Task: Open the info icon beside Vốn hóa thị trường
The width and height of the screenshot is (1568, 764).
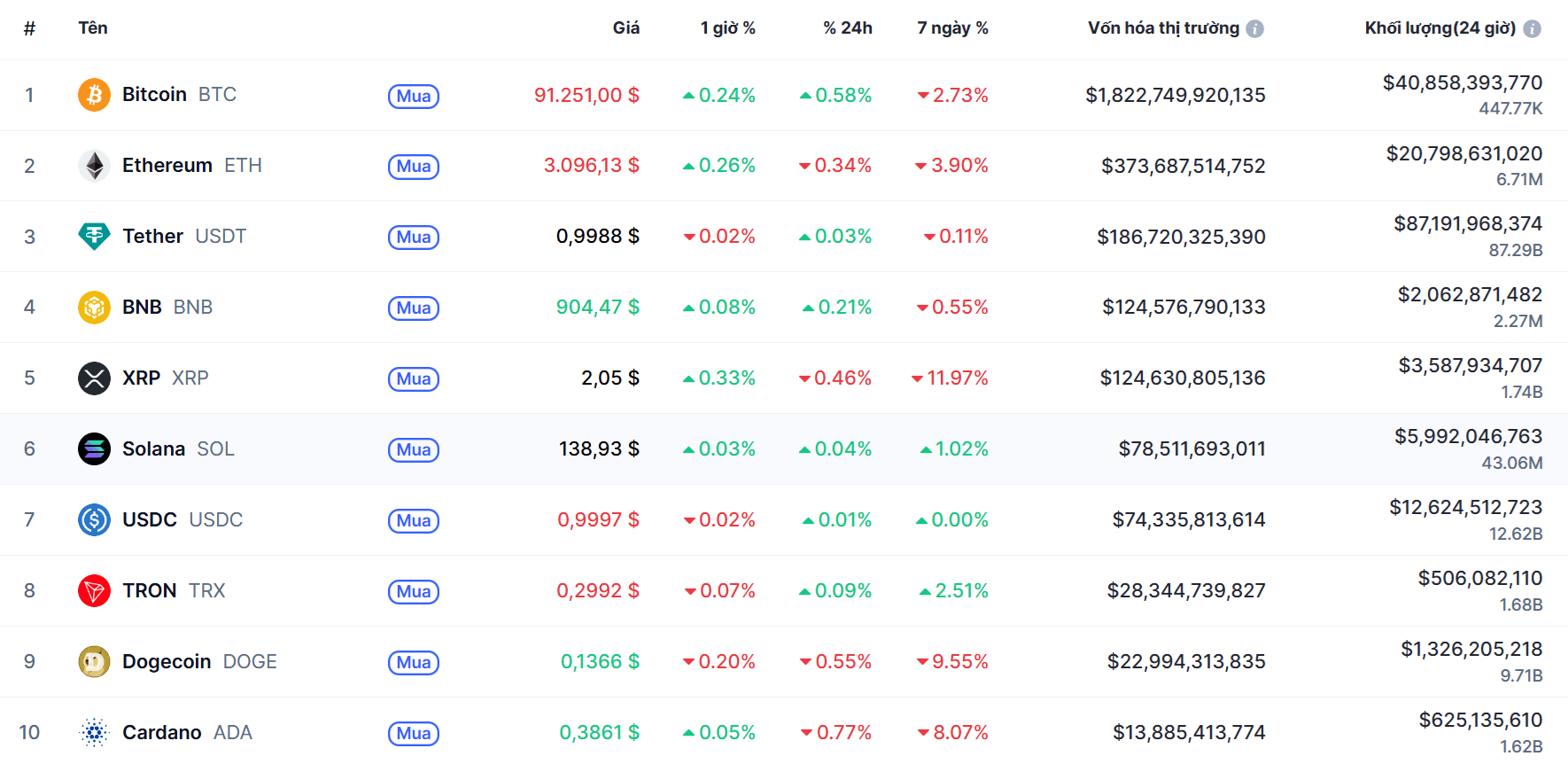Action: (x=1254, y=28)
